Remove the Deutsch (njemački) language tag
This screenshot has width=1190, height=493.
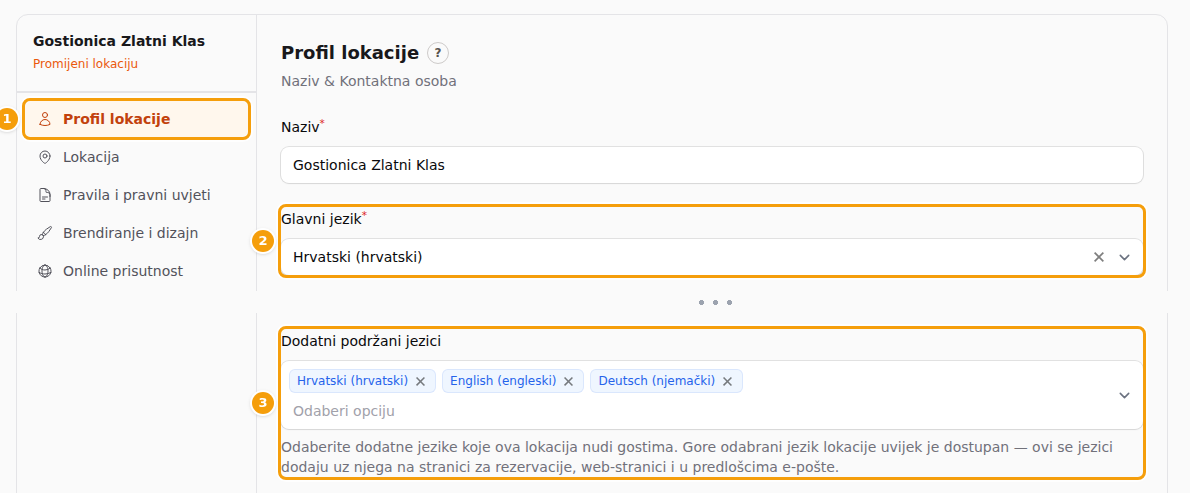[x=727, y=381]
